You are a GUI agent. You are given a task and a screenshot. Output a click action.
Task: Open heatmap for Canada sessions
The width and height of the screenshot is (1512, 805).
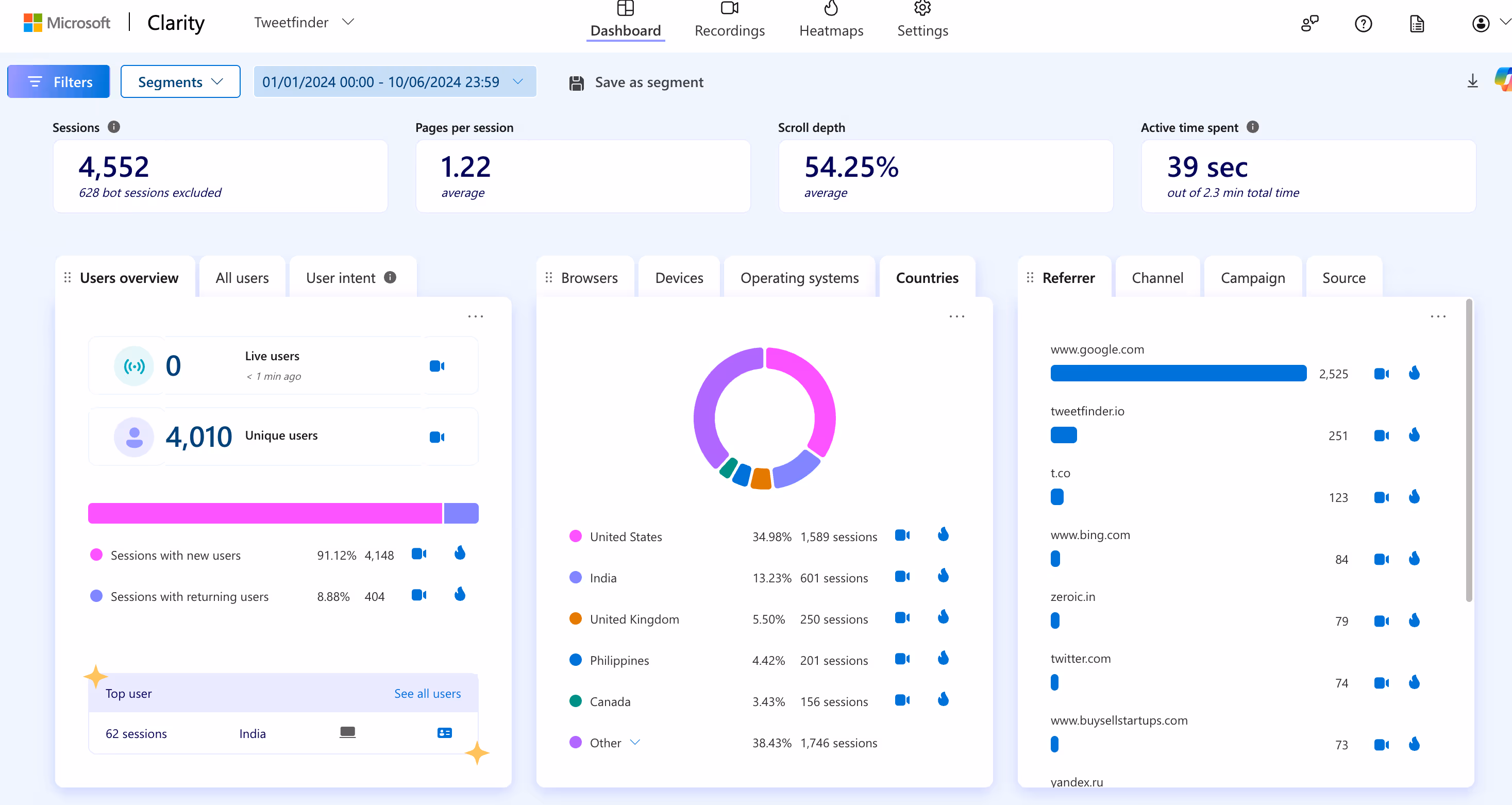point(943,700)
